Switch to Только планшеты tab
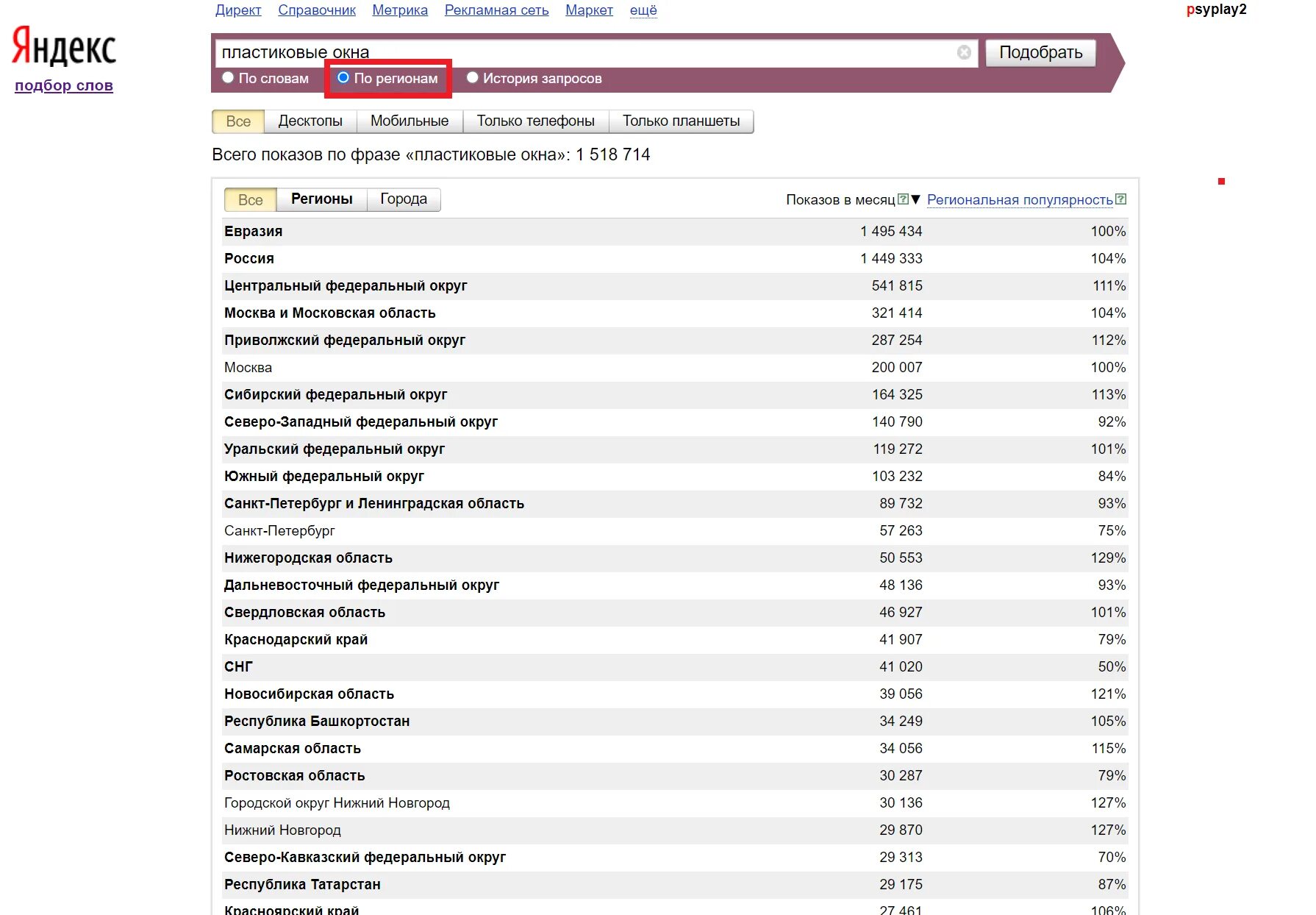This screenshot has height=915, width=1316. 682,121
